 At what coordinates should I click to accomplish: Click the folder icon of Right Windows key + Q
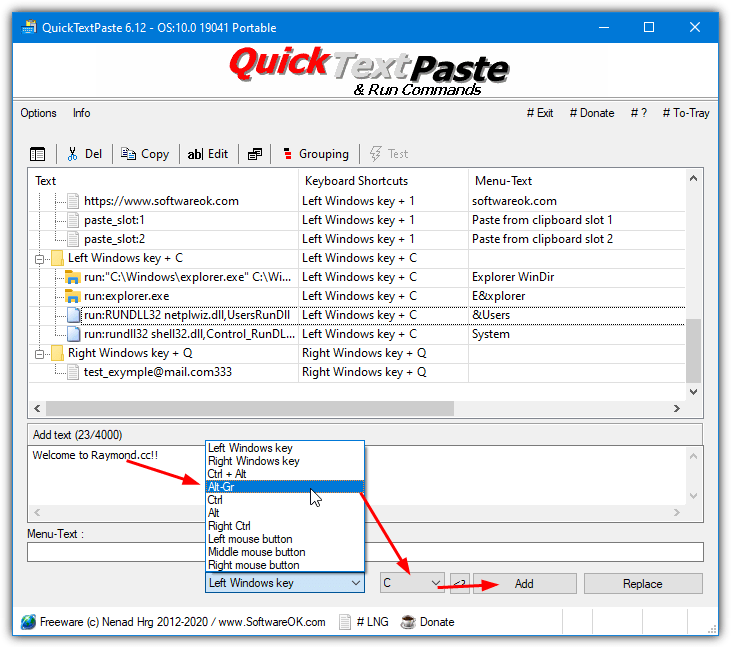57,353
